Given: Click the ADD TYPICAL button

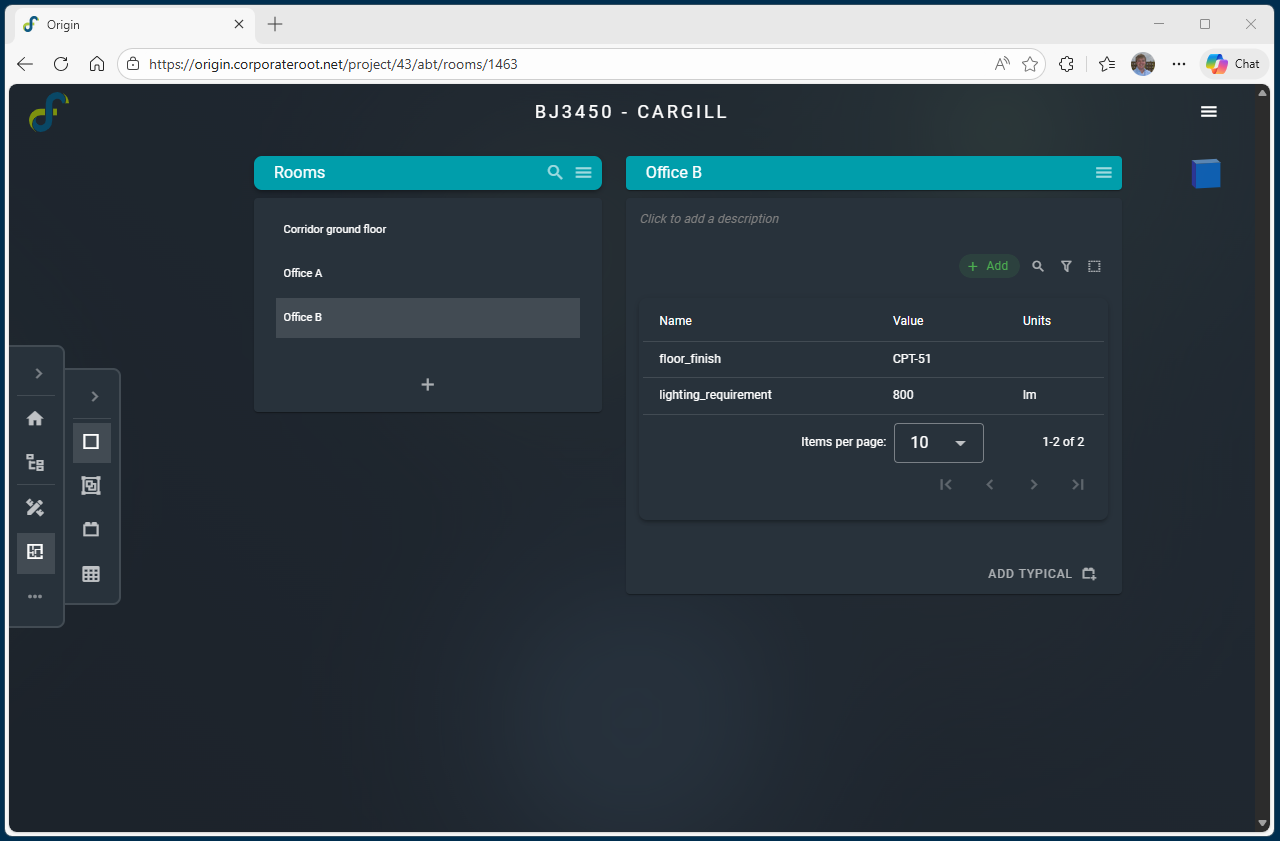Looking at the screenshot, I should tap(1042, 574).
